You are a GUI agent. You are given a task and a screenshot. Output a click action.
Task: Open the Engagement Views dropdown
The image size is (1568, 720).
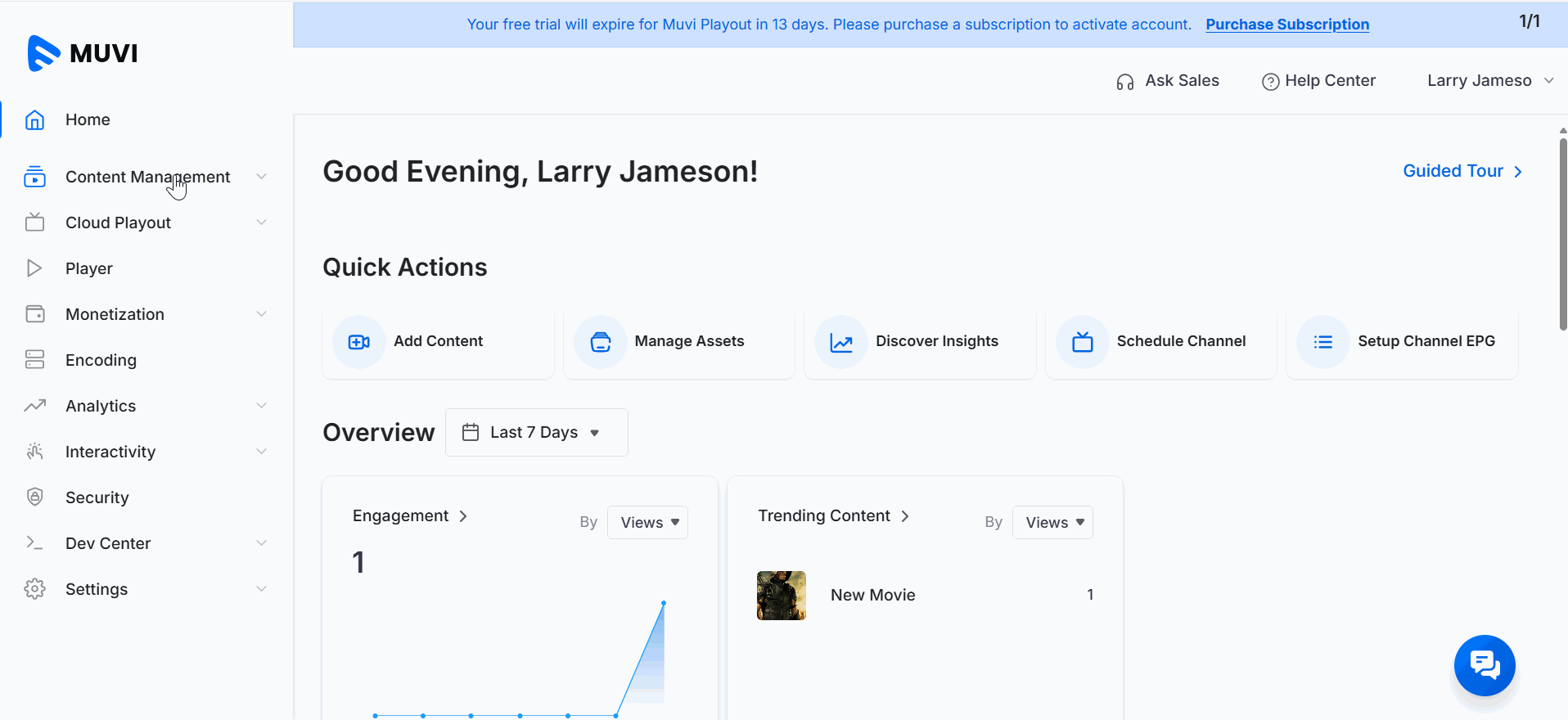(x=647, y=522)
